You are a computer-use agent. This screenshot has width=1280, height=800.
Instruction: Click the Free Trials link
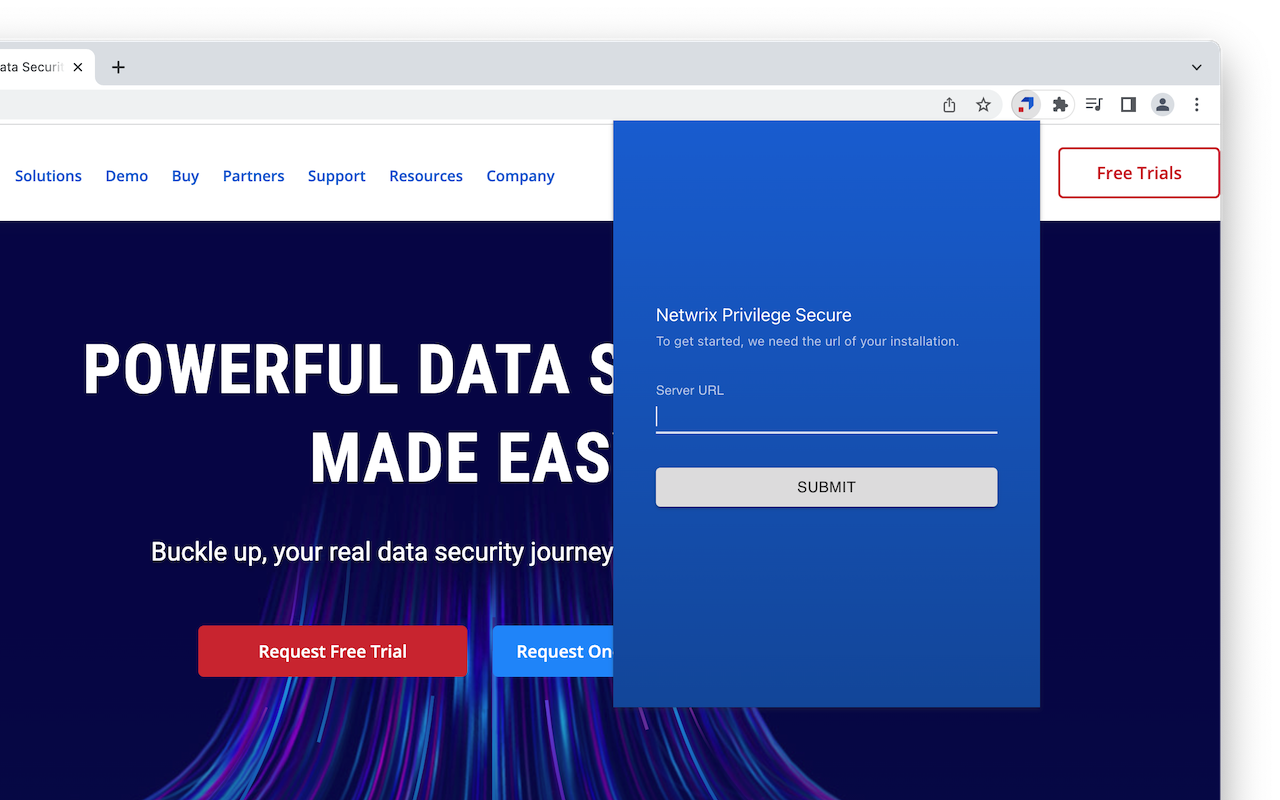pos(1138,172)
